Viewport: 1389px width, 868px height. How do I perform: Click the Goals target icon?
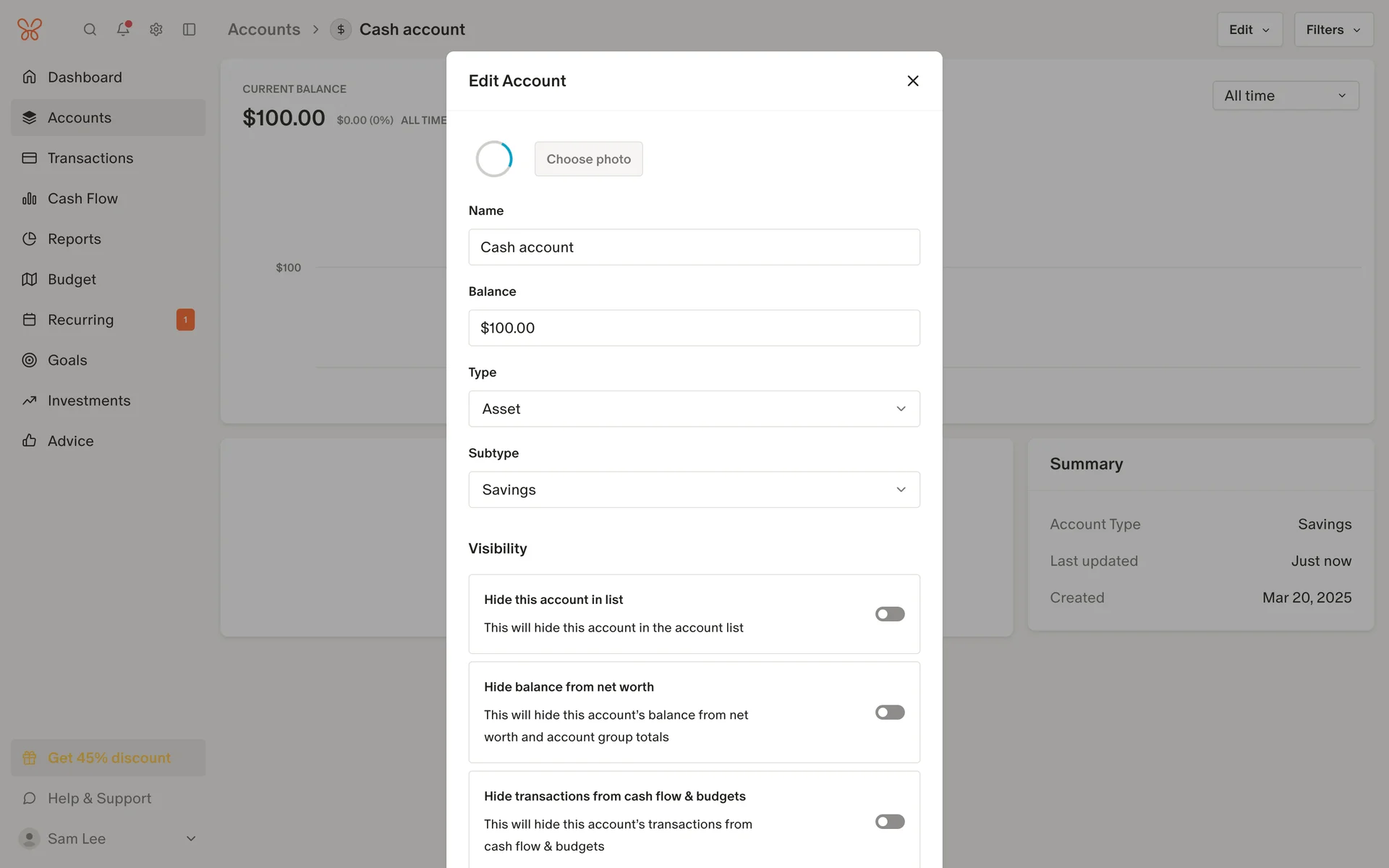[30, 360]
